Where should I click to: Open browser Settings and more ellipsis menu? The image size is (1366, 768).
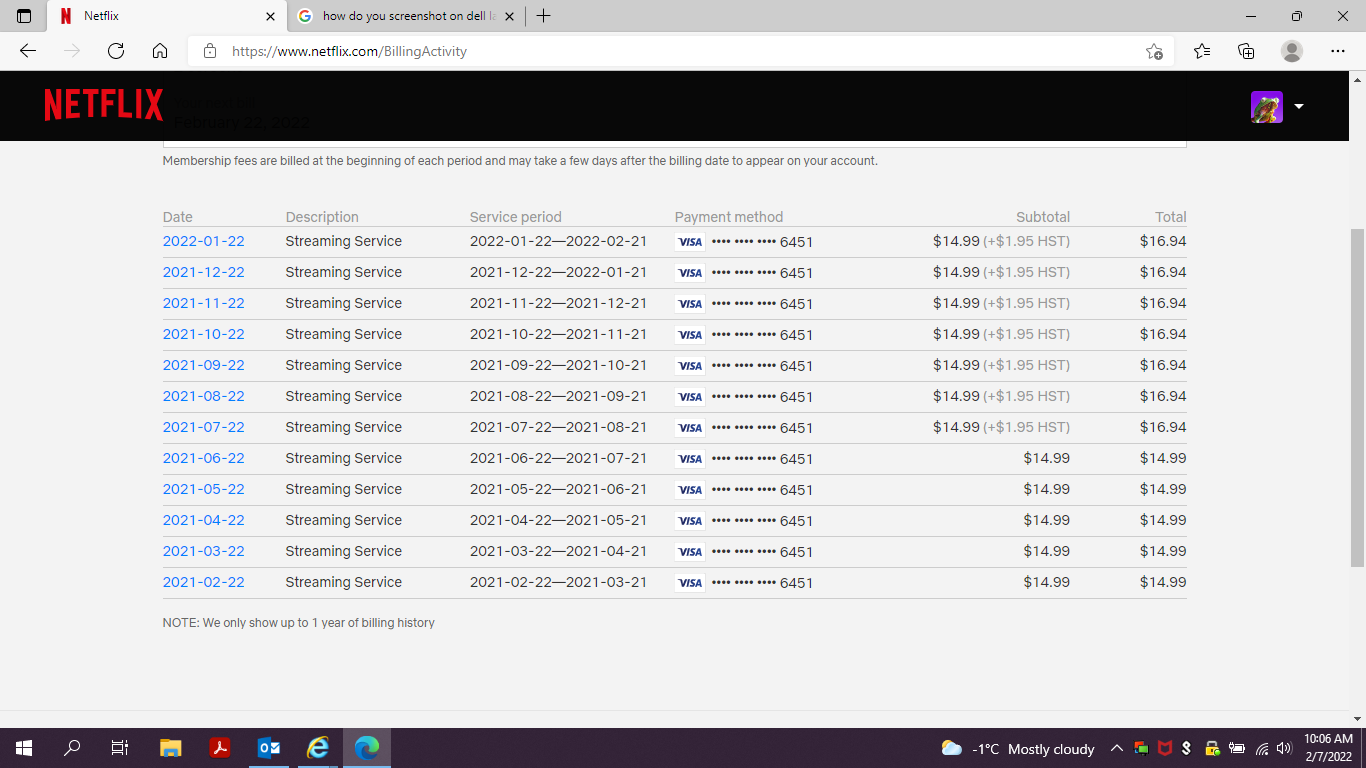pyautogui.click(x=1338, y=51)
